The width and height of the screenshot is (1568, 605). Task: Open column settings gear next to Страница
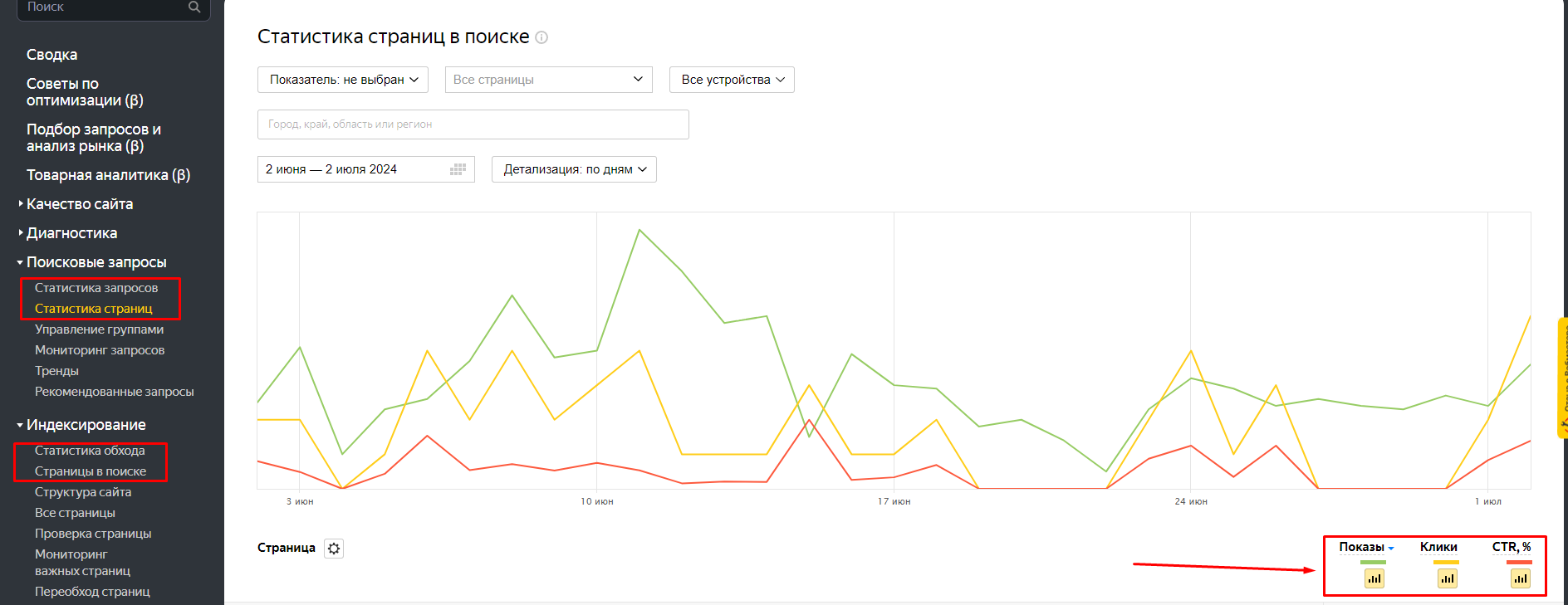[x=334, y=549]
